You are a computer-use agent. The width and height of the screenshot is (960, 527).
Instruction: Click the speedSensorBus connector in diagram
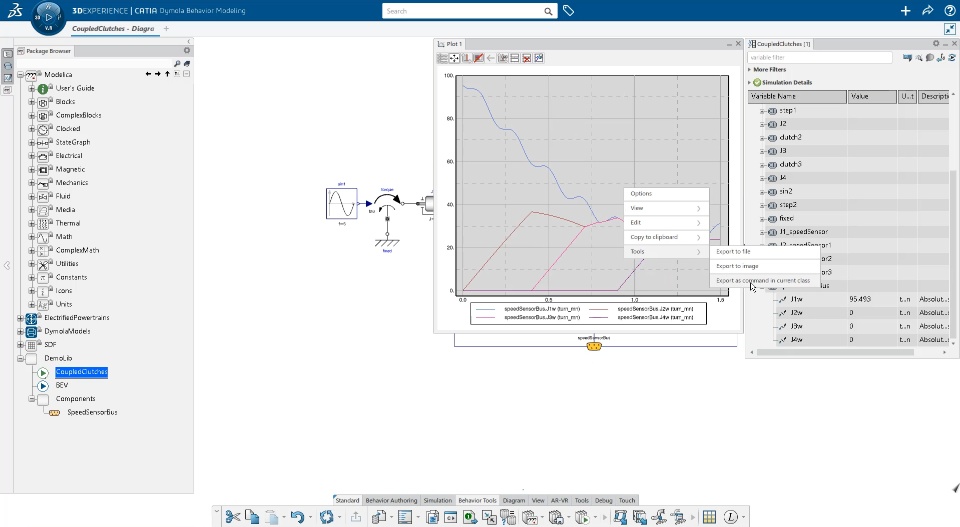click(x=594, y=346)
